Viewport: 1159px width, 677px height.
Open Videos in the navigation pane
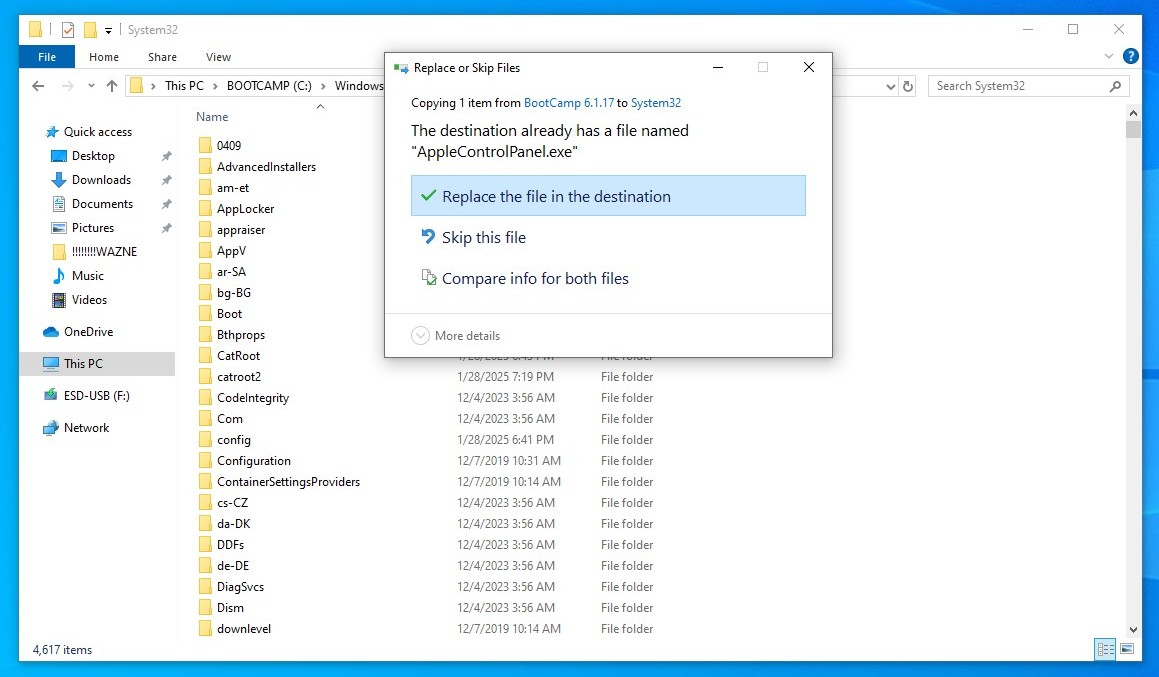pos(89,299)
